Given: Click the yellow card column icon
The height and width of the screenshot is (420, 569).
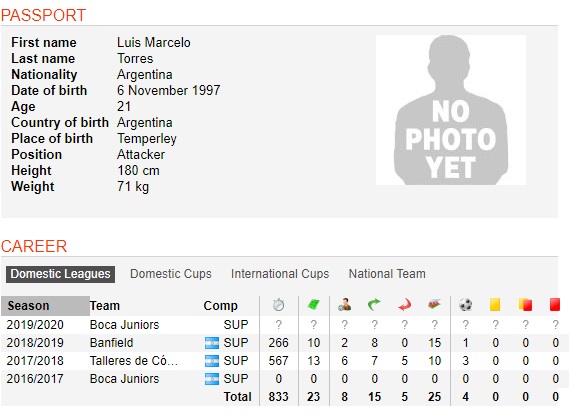Looking at the screenshot, I should coord(495,305).
